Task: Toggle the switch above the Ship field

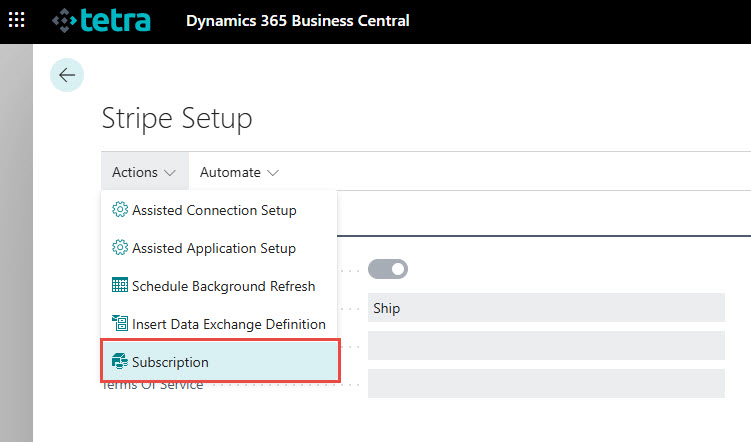Action: [x=388, y=269]
